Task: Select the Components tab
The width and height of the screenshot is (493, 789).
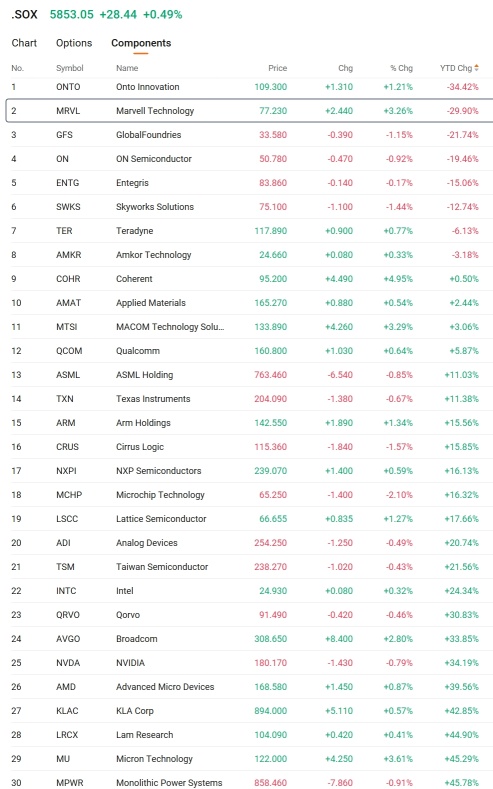Action: pyautogui.click(x=141, y=43)
